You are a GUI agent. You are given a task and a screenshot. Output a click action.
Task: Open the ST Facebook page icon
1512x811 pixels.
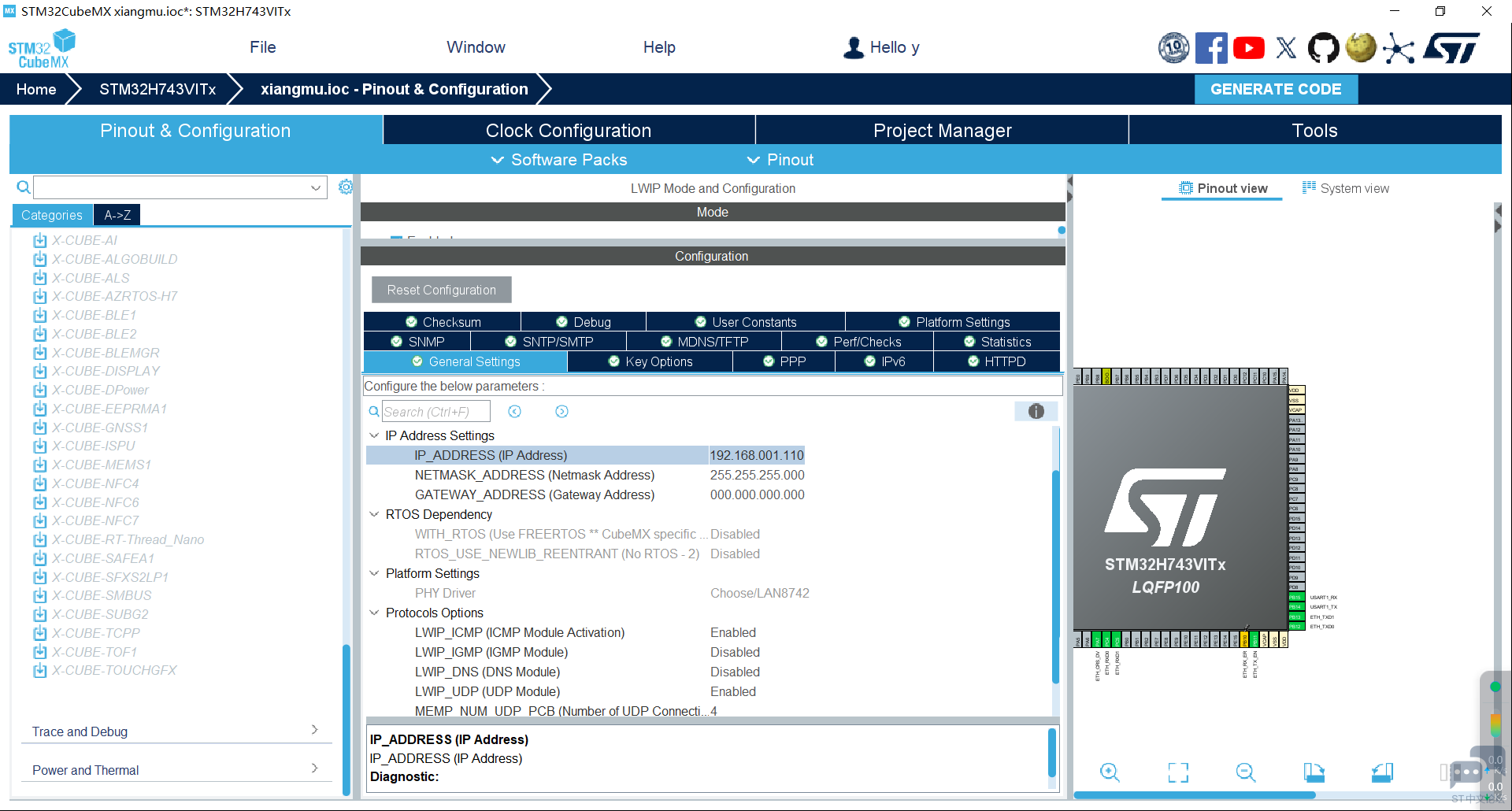1211,48
